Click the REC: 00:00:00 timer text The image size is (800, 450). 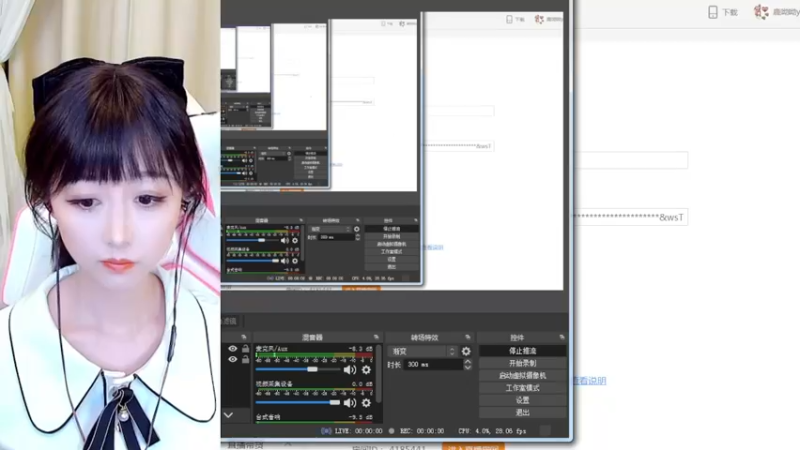click(x=422, y=431)
